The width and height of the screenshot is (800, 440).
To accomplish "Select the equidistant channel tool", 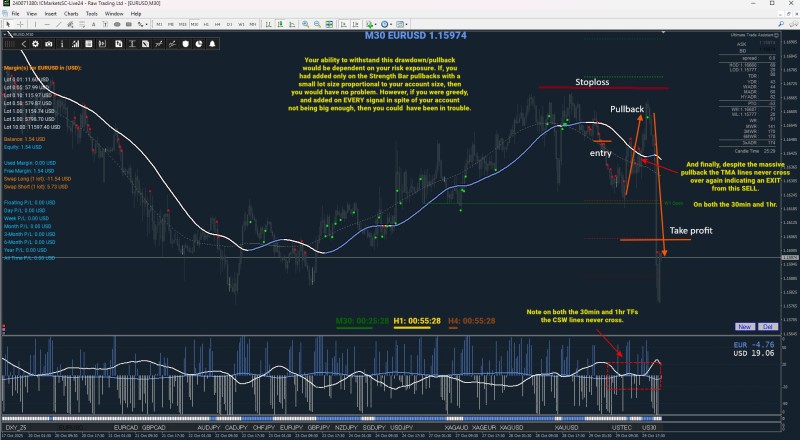I will (x=70, y=24).
